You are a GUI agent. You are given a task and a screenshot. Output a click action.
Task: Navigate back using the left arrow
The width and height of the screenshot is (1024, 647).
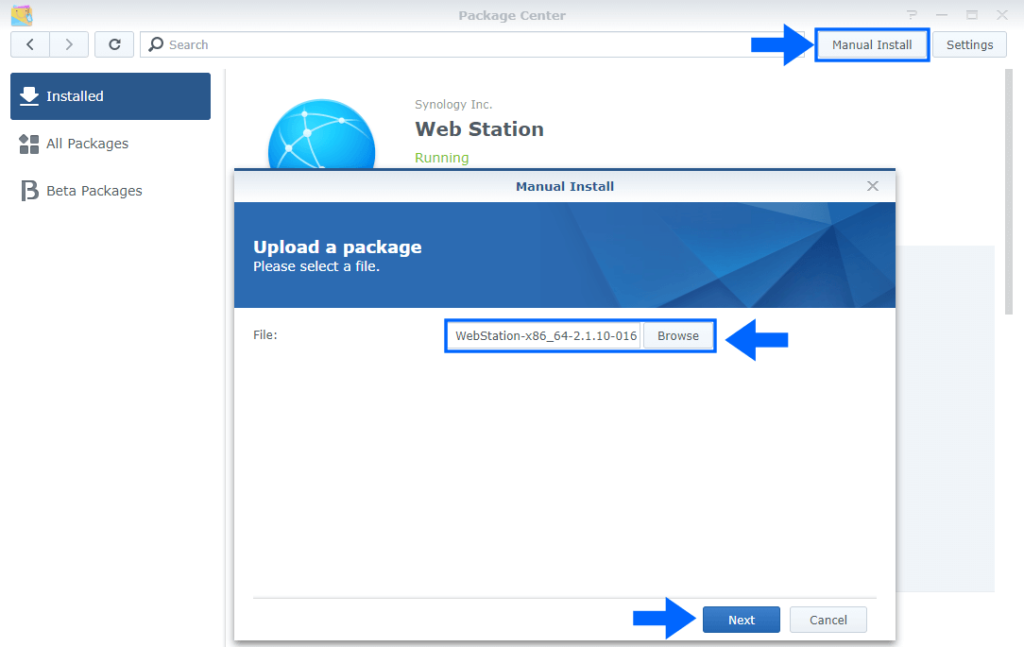point(29,44)
